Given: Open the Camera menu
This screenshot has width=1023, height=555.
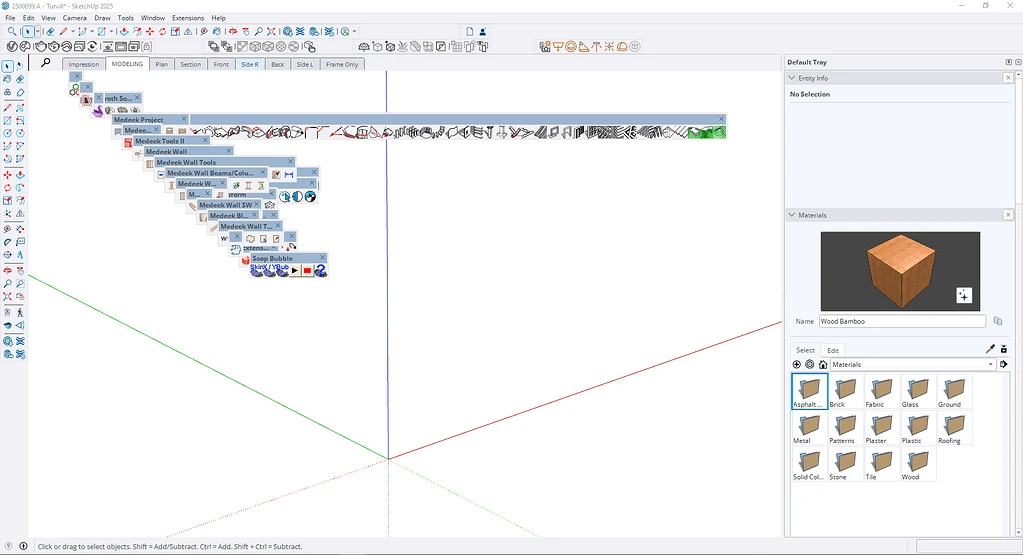Looking at the screenshot, I should tap(74, 18).
